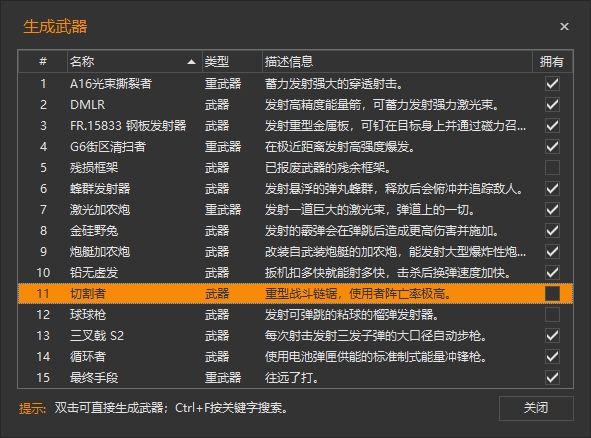The image size is (591, 438).
Task: Check the owned box for 残损框架
Action: 552,168
